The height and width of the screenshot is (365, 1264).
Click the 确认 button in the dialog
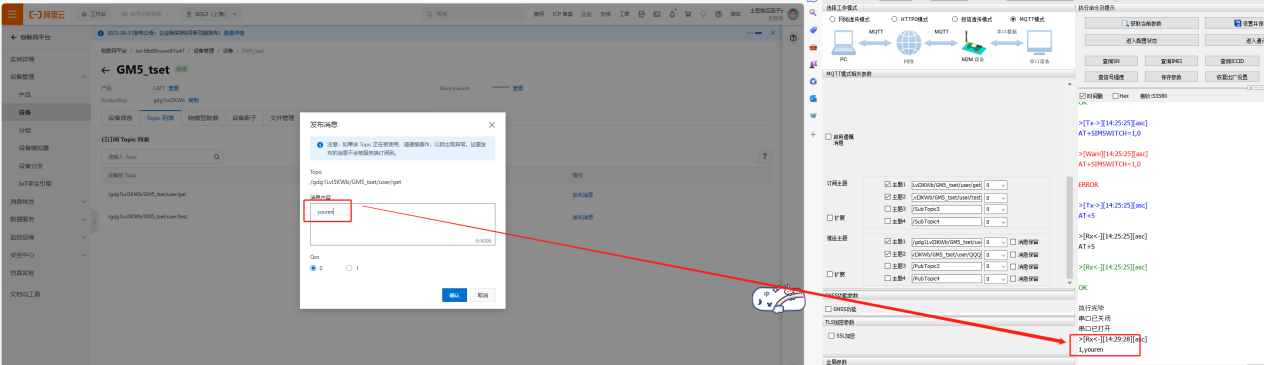click(455, 295)
